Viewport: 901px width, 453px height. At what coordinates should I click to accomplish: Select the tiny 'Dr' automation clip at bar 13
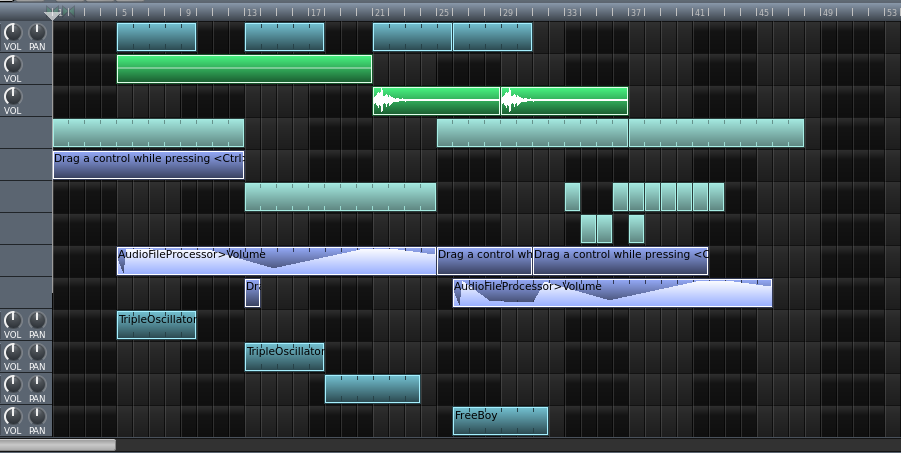coord(253,293)
